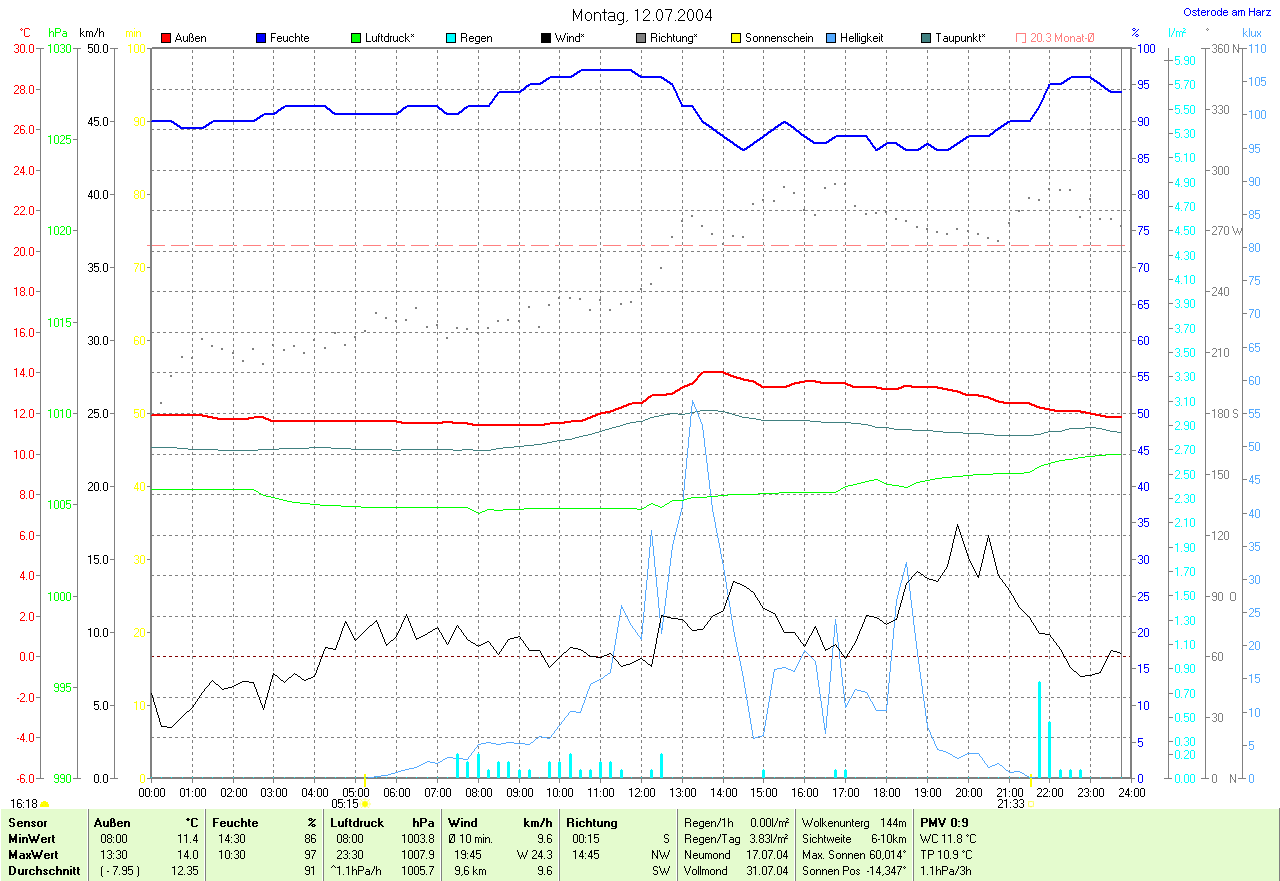The width and height of the screenshot is (1280, 881).
Task: Click the light-blue Helligkeit legend square
Action: 831,38
